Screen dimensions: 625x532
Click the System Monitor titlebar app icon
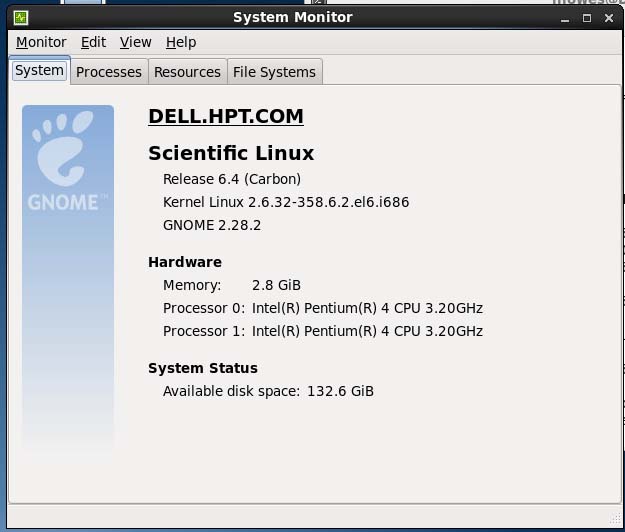point(20,18)
